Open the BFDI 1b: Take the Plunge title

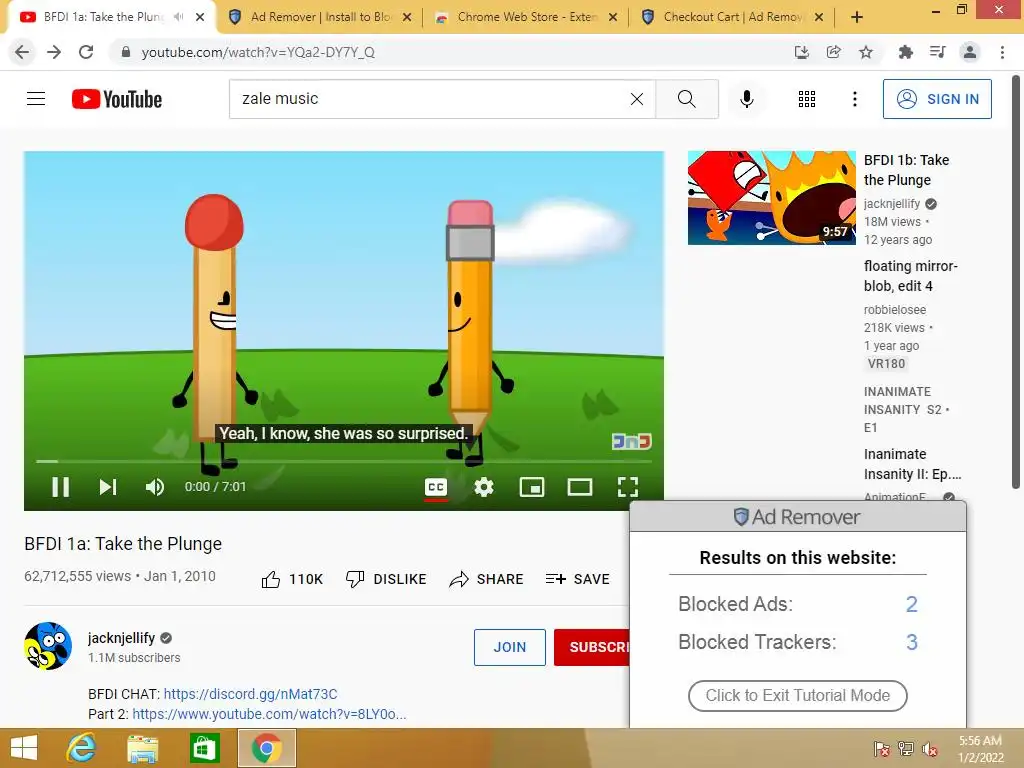[x=906, y=170]
